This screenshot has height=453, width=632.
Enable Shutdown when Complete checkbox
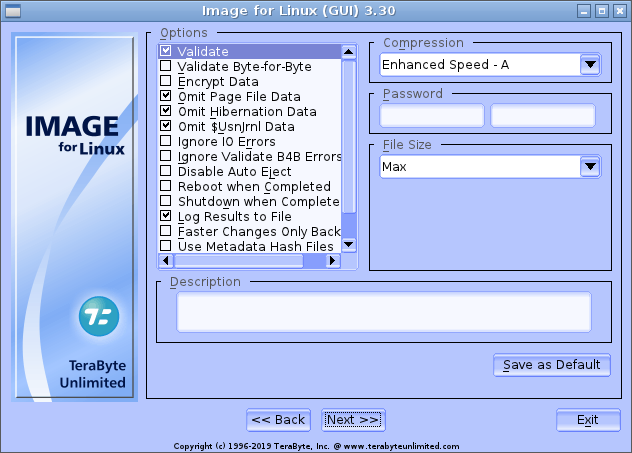coord(165,200)
